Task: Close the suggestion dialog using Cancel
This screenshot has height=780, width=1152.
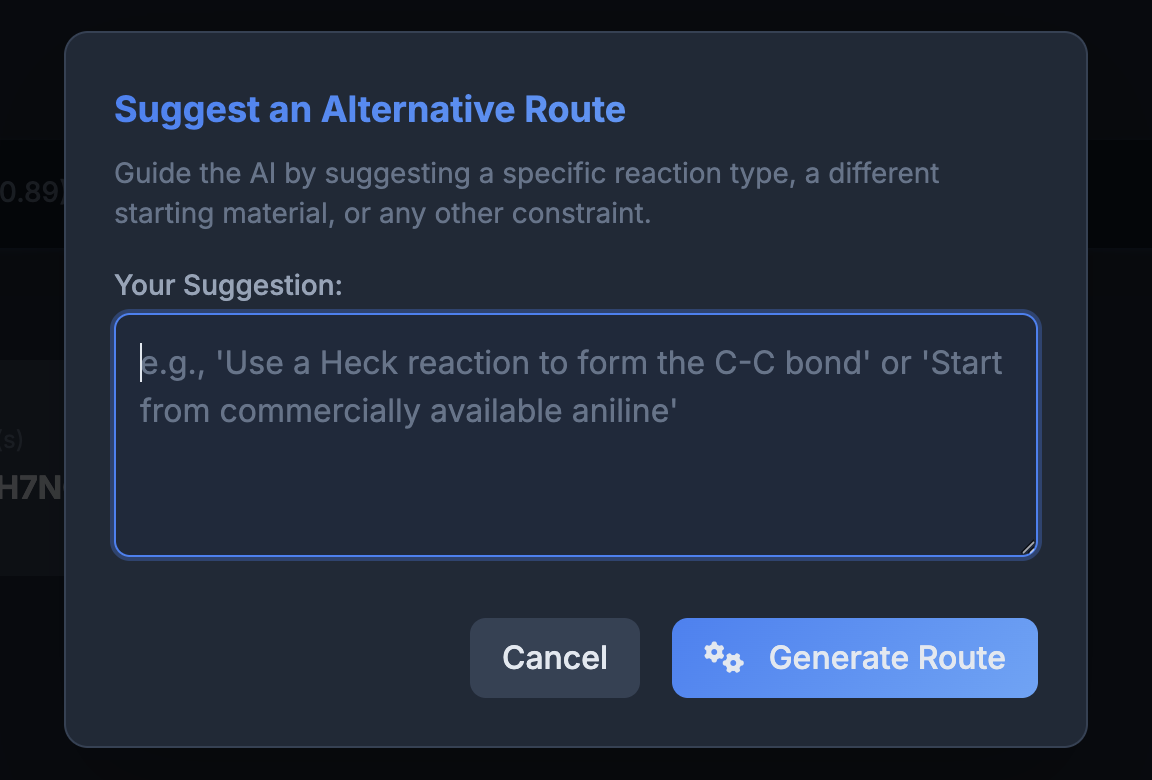Action: (x=554, y=658)
